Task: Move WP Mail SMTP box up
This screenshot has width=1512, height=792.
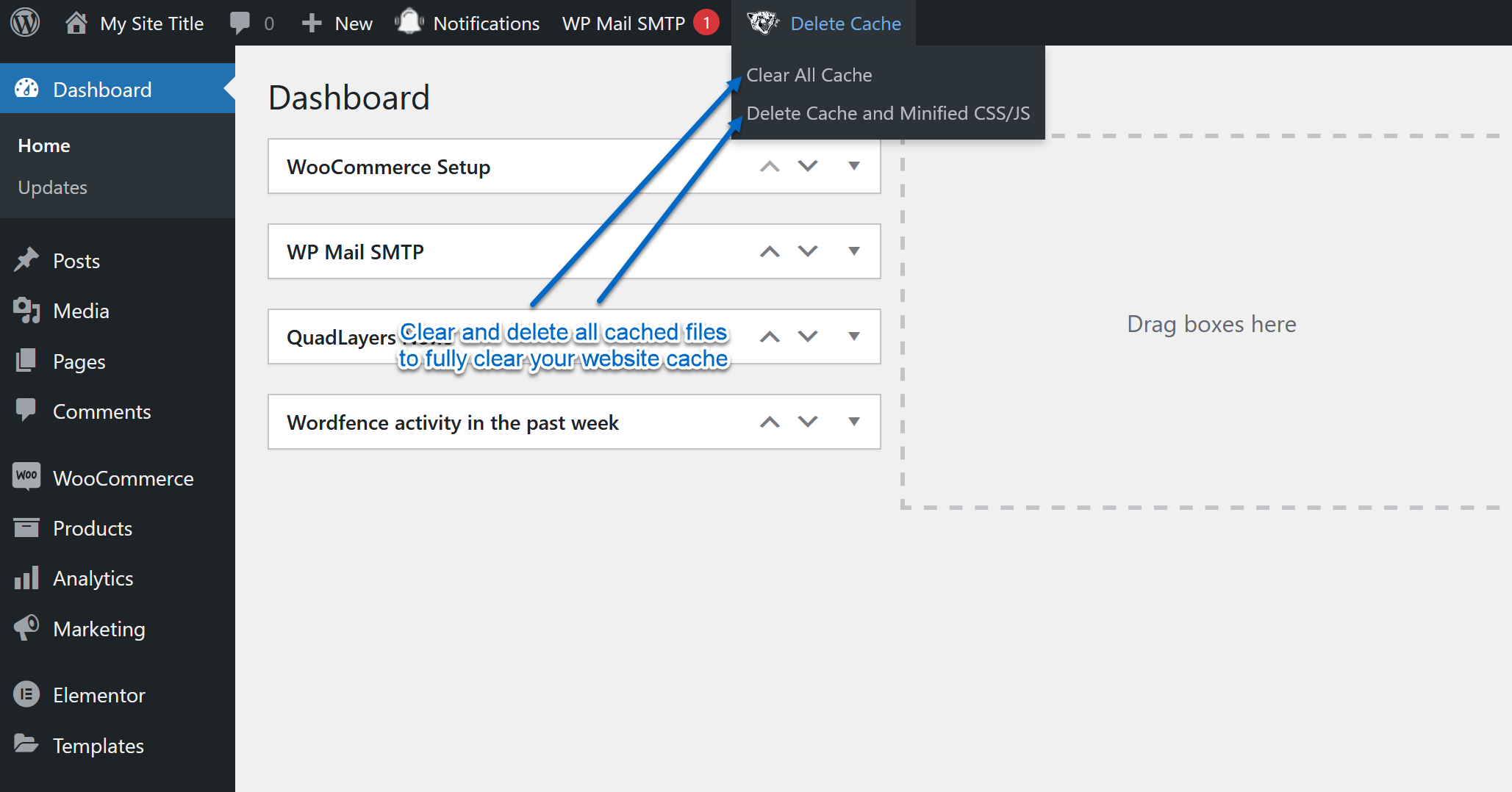Action: [770, 251]
